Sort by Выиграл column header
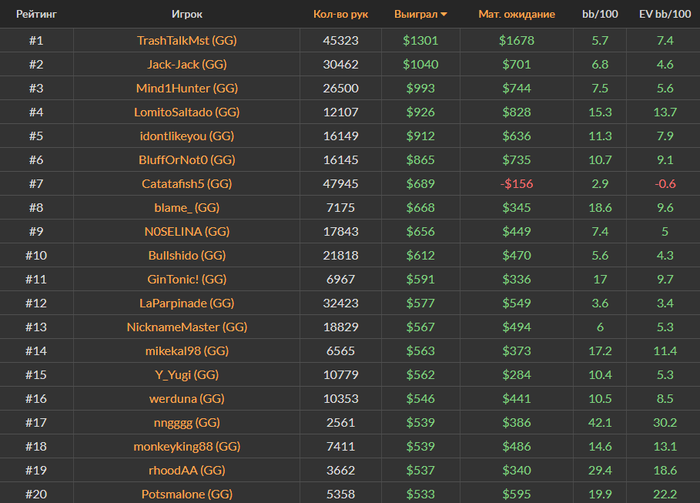The image size is (700, 503). (x=416, y=14)
